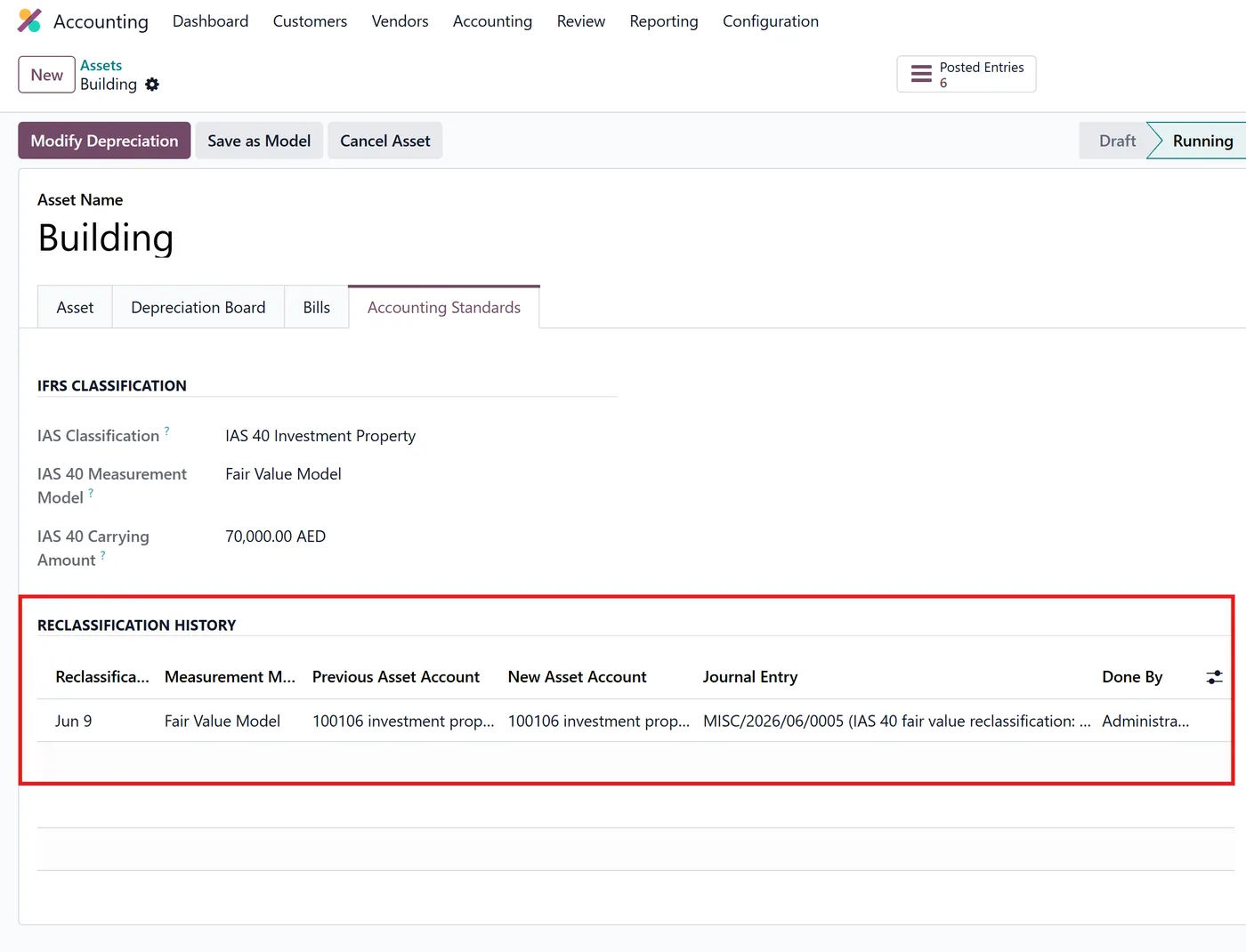The width and height of the screenshot is (1246, 952).
Task: Sort by Previous Asset Account column header
Action: [396, 677]
